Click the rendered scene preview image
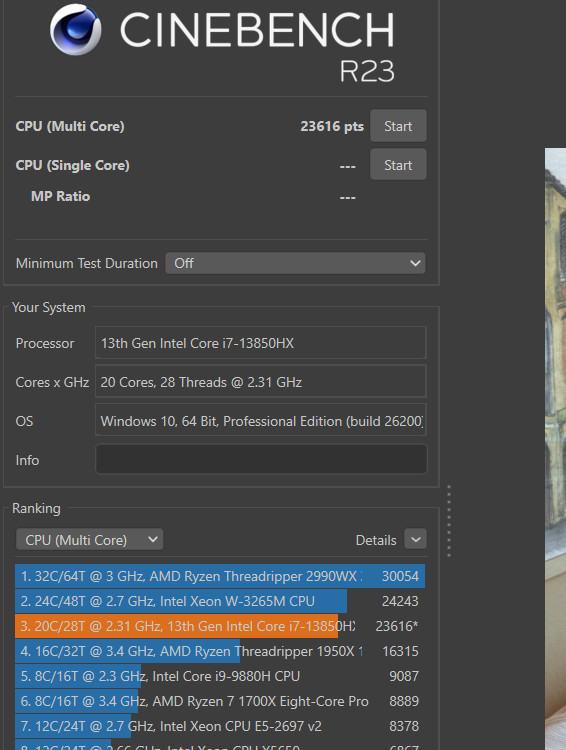Image resolution: width=566 pixels, height=750 pixels. [555, 449]
